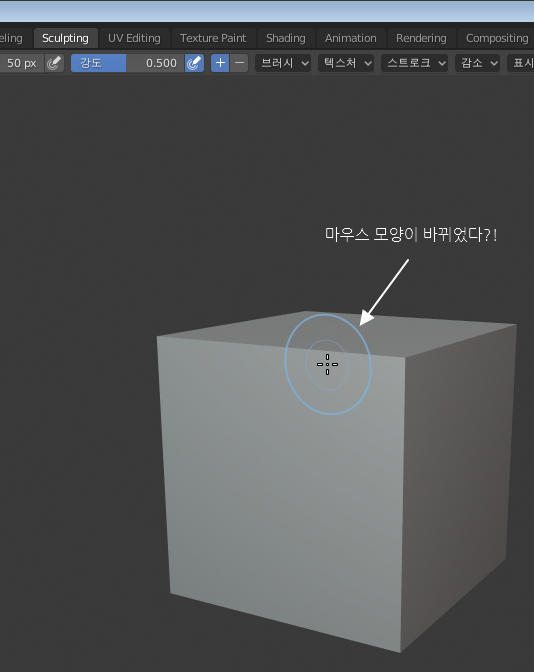Viewport: 534px width, 672px height.
Task: Open the Animation workspace tab
Action: click(351, 38)
